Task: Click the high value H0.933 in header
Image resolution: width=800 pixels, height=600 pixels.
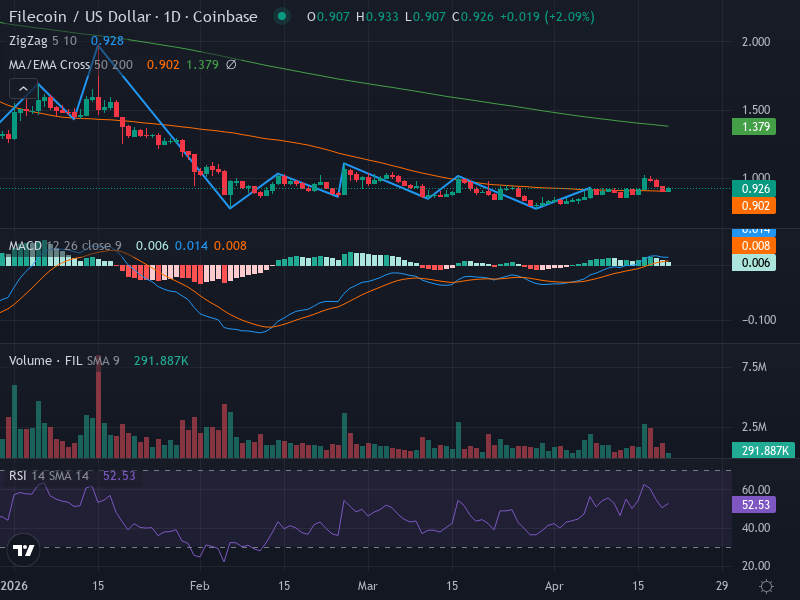Action: (x=377, y=17)
